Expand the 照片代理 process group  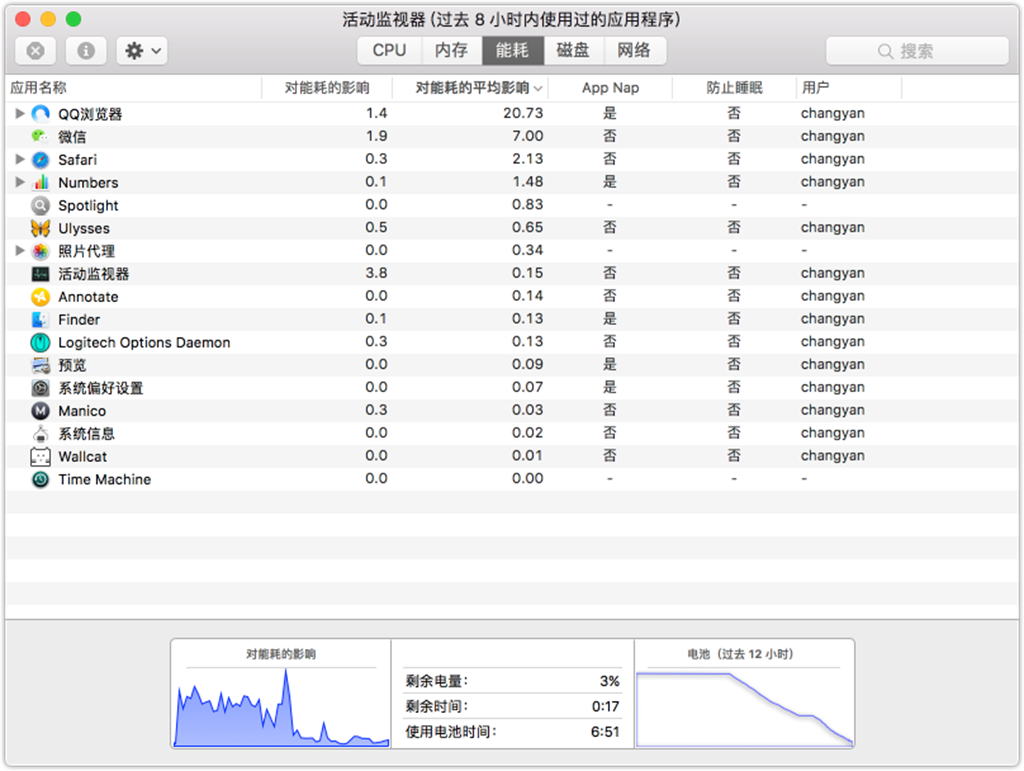pyautogui.click(x=19, y=251)
